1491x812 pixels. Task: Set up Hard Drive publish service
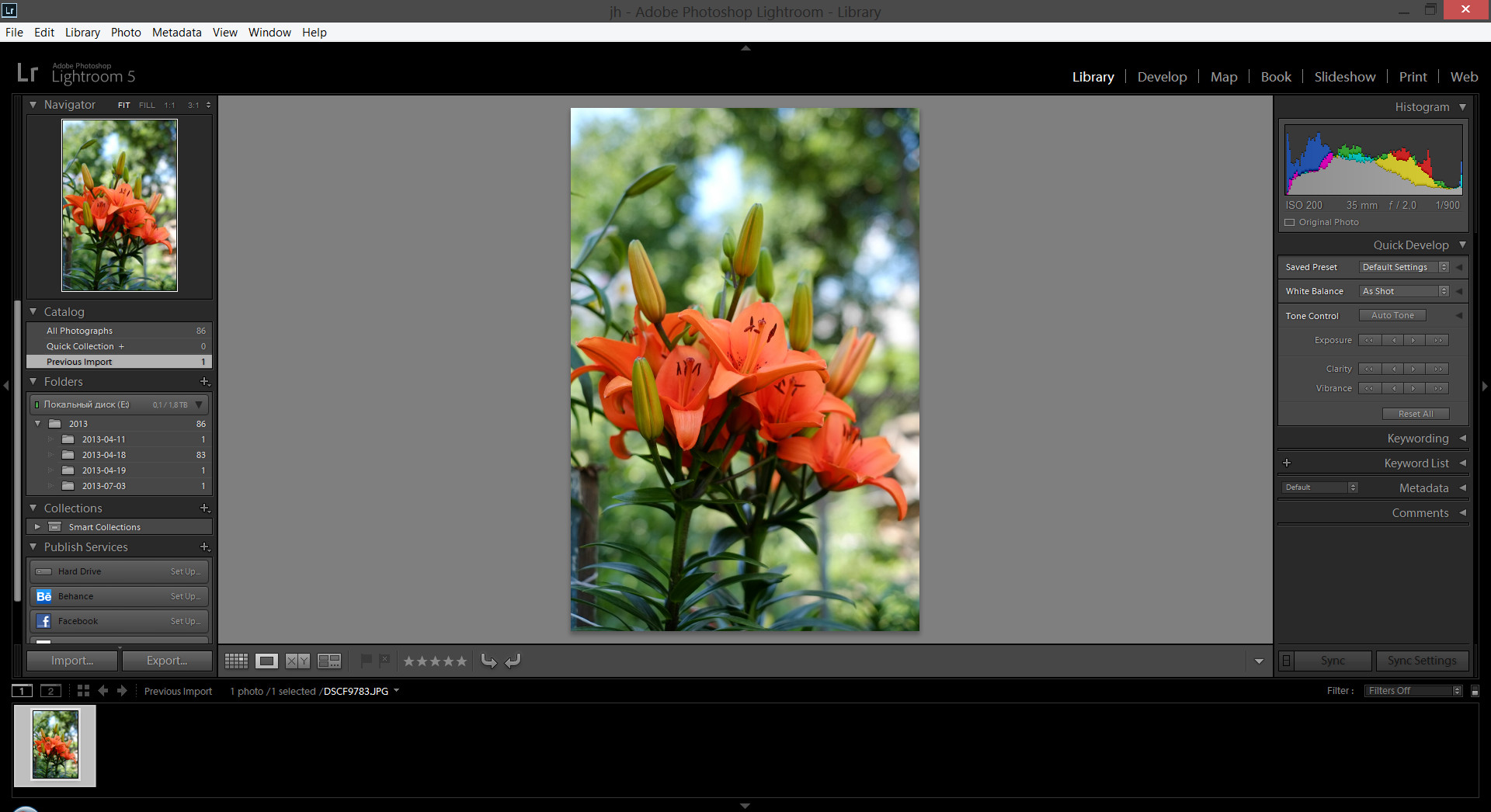coord(186,571)
